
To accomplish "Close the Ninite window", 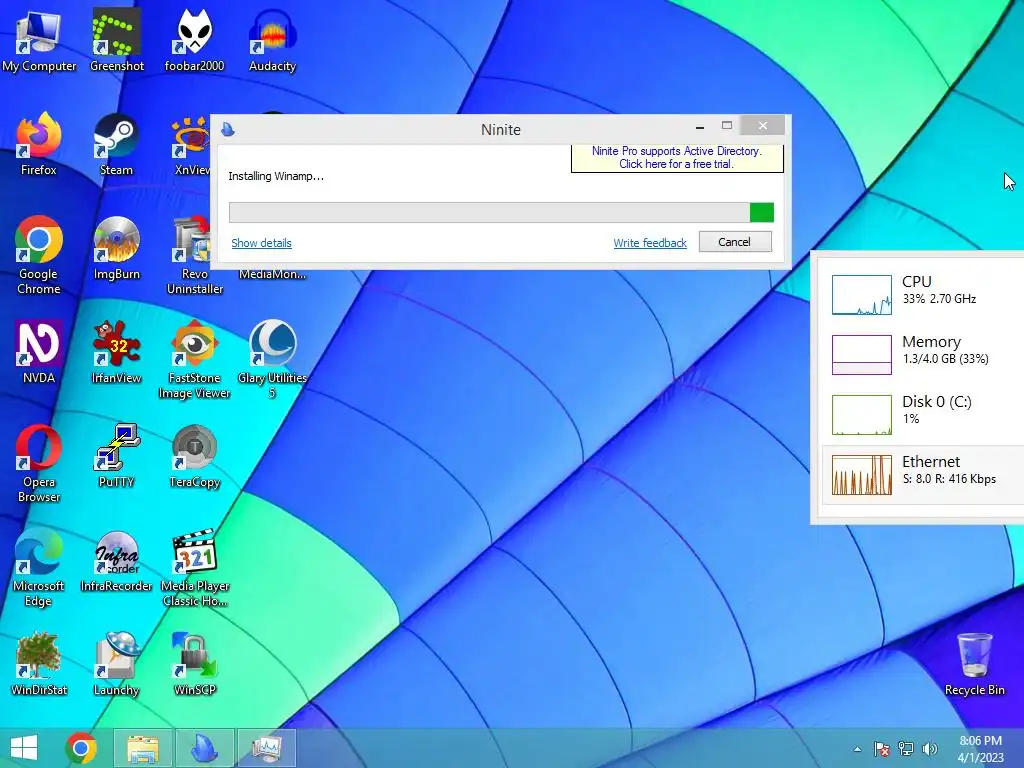I will (763, 125).
